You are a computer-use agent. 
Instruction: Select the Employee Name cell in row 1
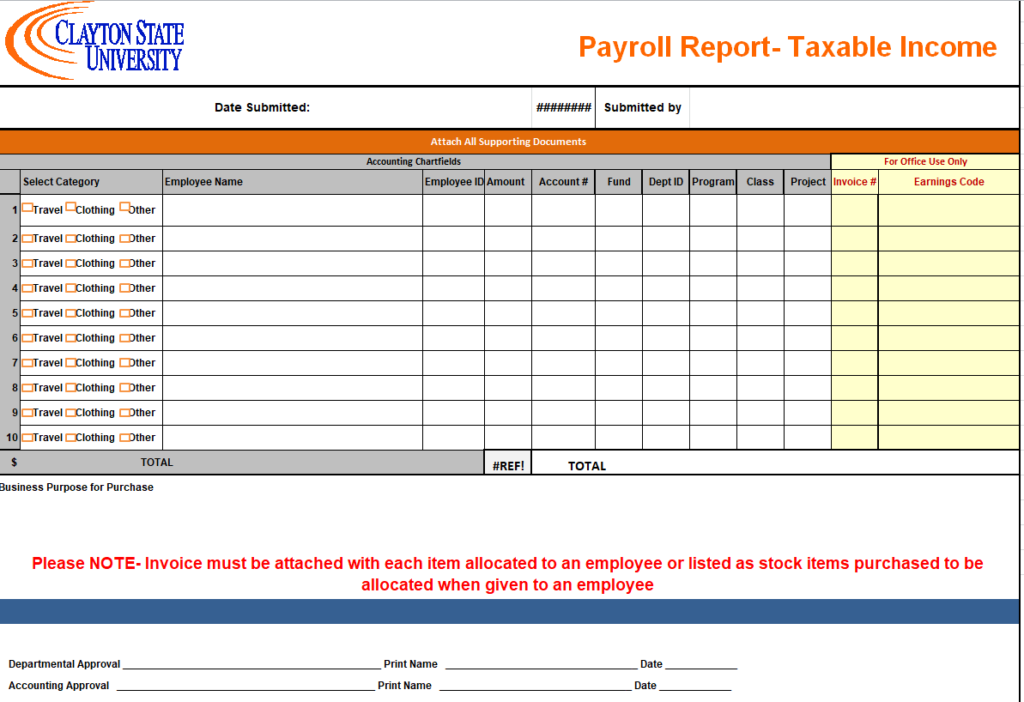point(292,210)
